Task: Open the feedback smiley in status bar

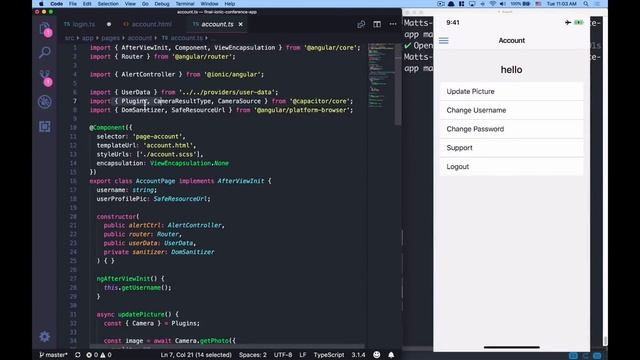Action: coord(377,355)
